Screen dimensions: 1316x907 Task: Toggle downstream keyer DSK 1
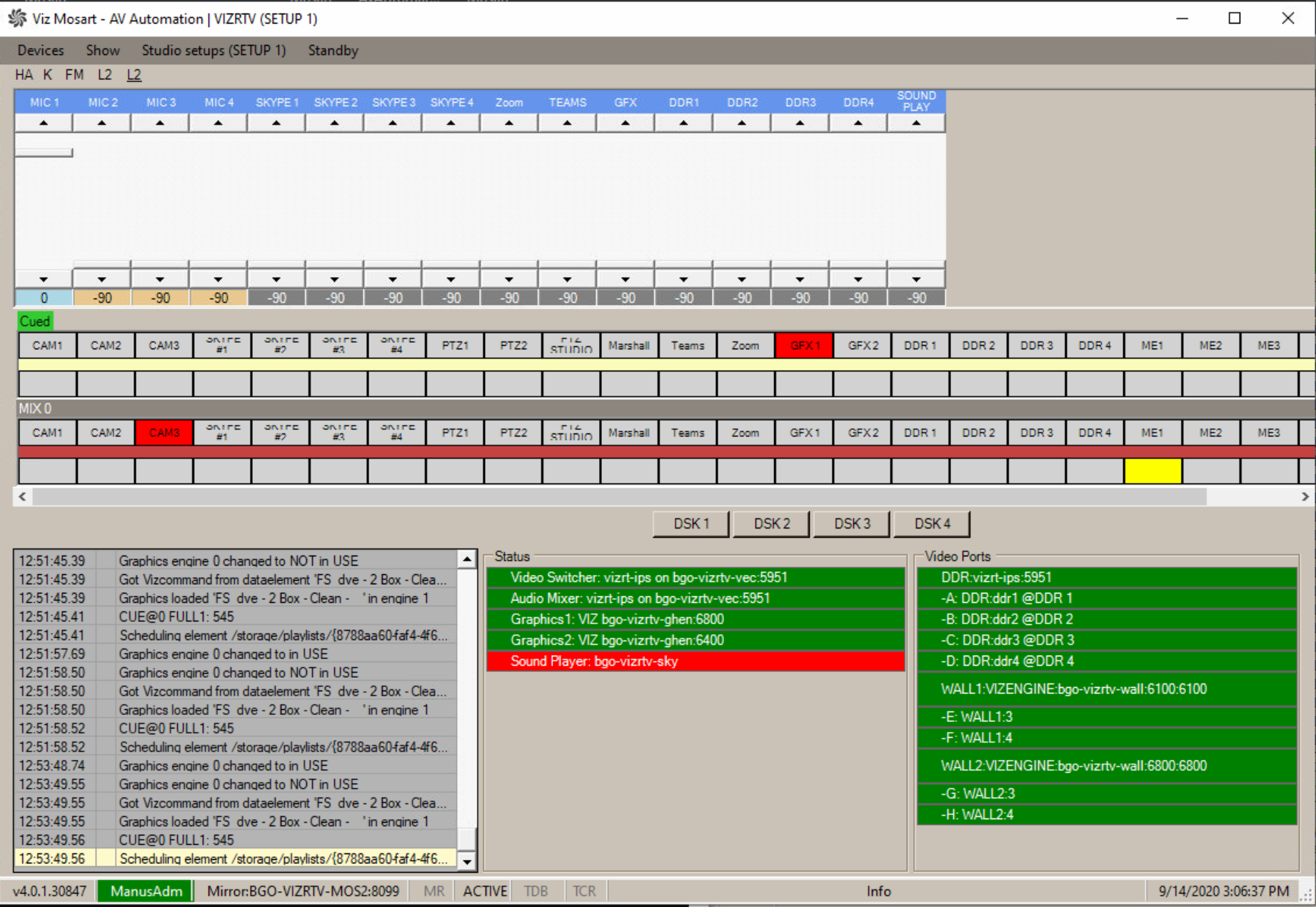tap(690, 523)
